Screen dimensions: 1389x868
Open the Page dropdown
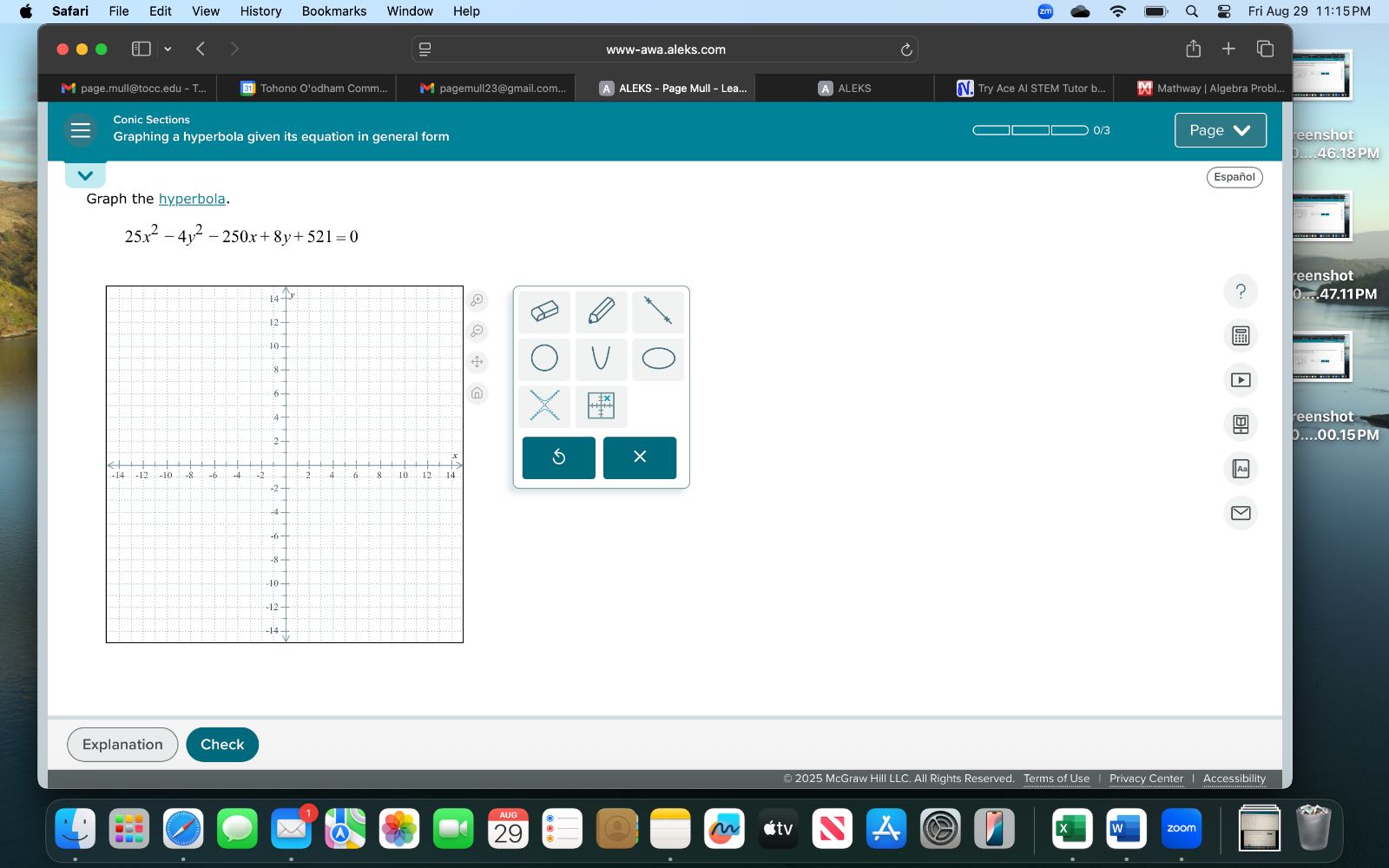[x=1220, y=130]
